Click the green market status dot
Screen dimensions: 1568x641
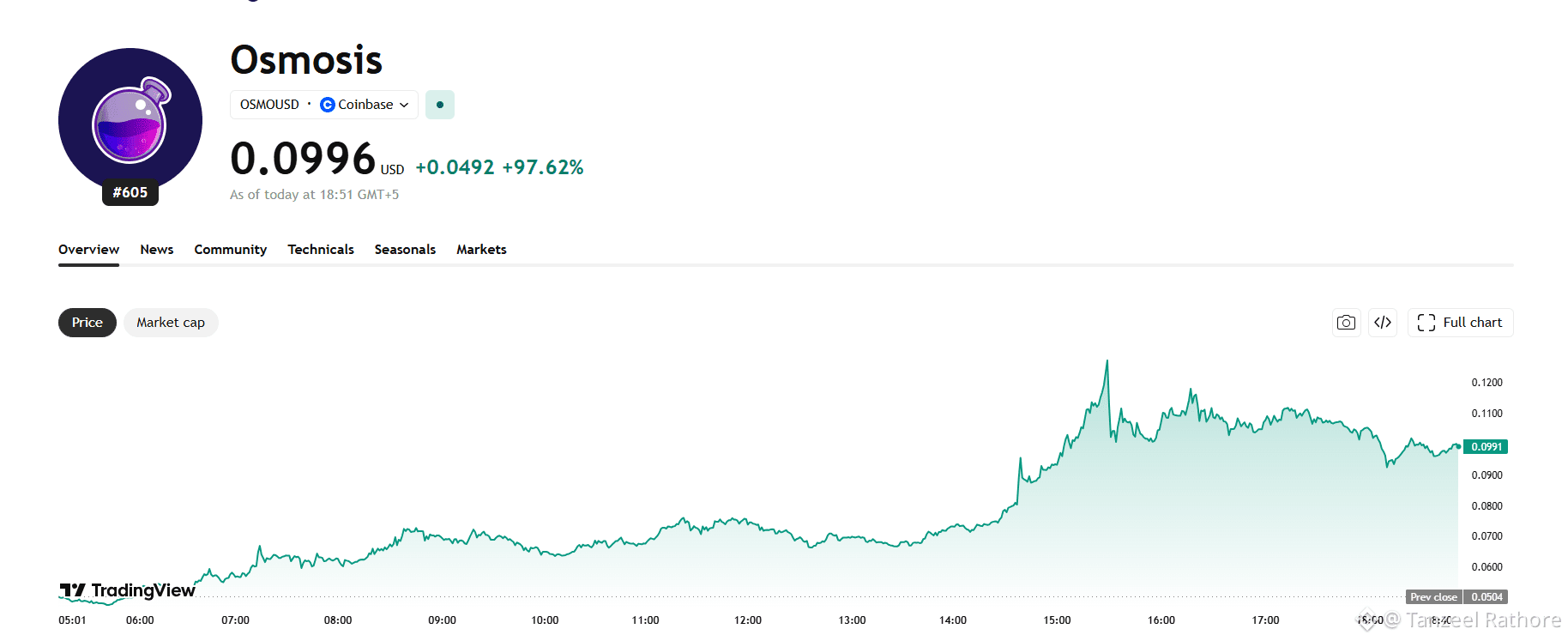point(440,105)
